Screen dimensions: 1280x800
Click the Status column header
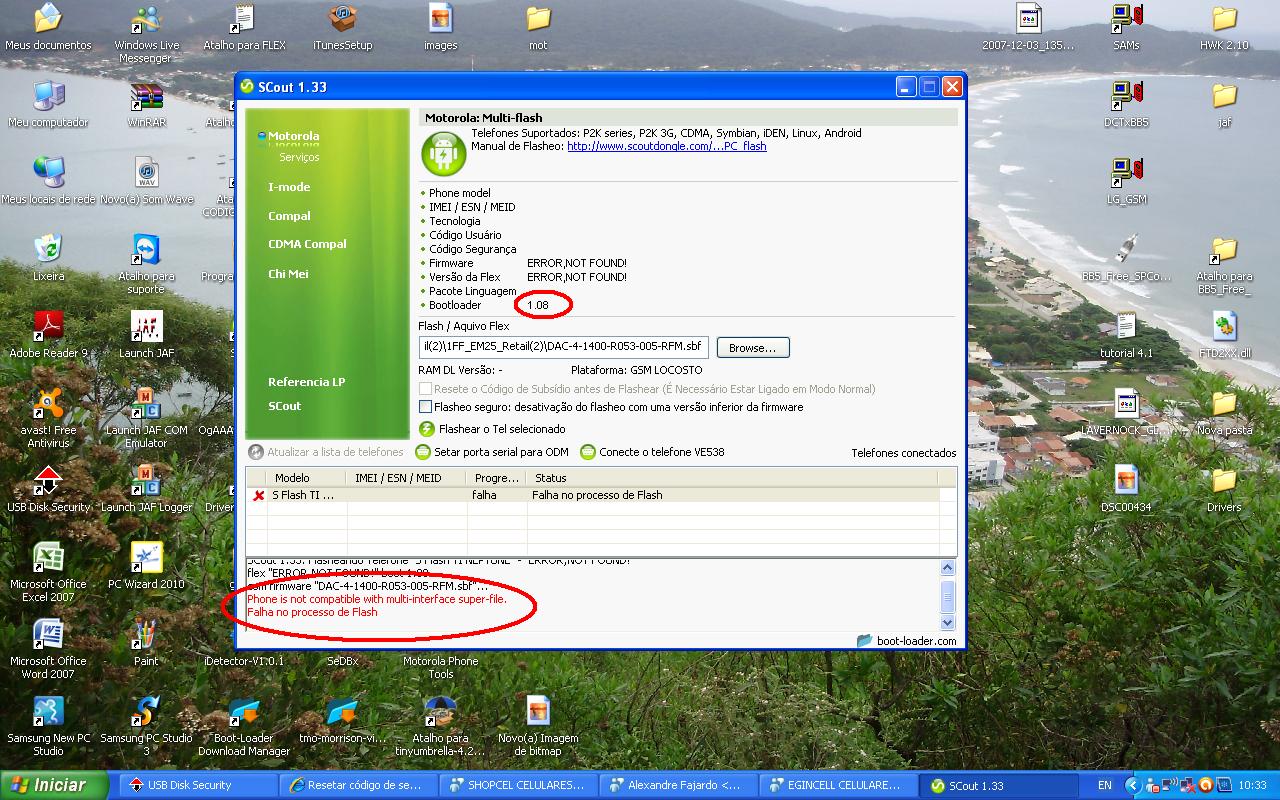point(733,478)
